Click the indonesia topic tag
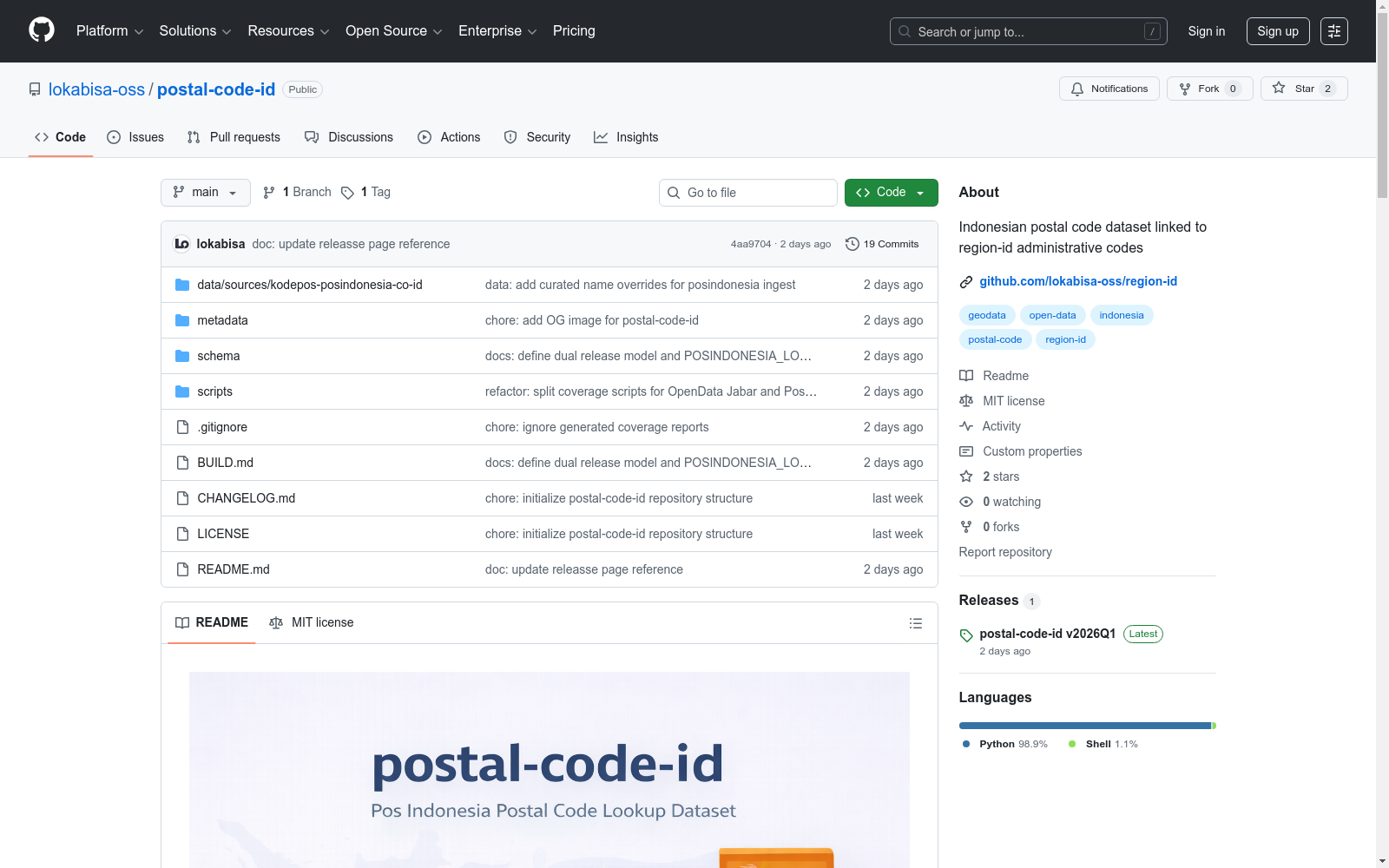Screen dimensions: 1389x868 [1122, 315]
